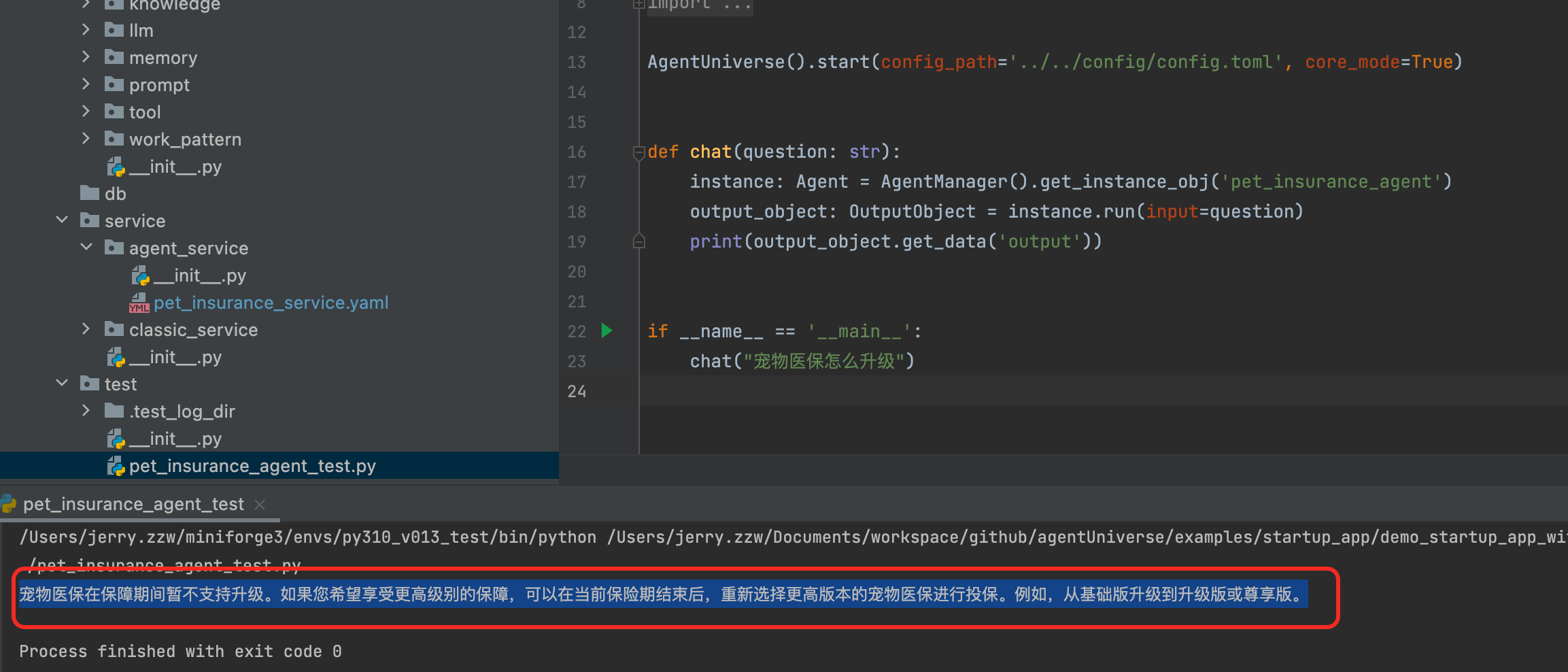Screen dimensions: 1568x672
Task: Expand the llm folder
Action: (x=86, y=30)
